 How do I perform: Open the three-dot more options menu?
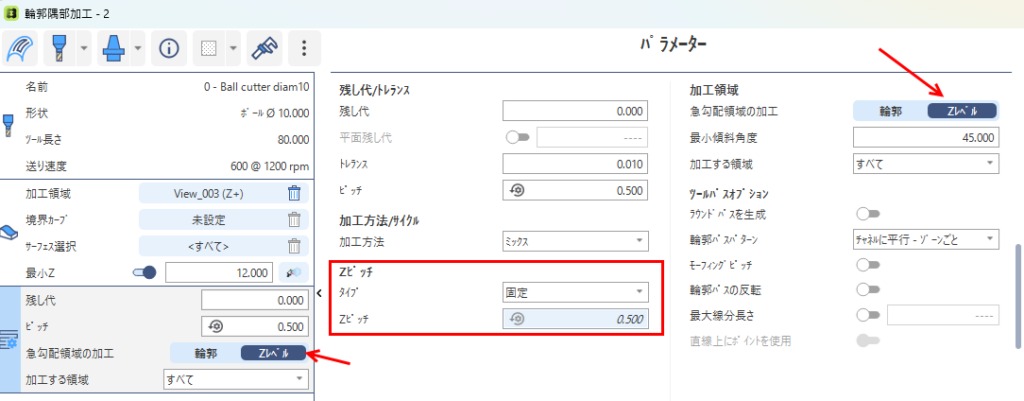point(303,47)
